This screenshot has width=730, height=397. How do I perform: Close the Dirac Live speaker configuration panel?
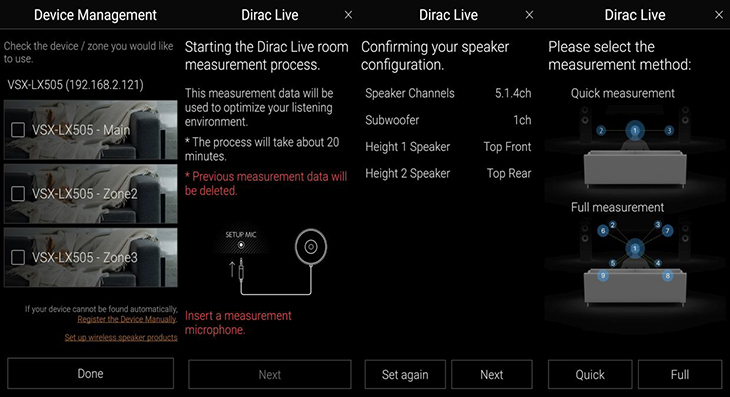(x=529, y=15)
